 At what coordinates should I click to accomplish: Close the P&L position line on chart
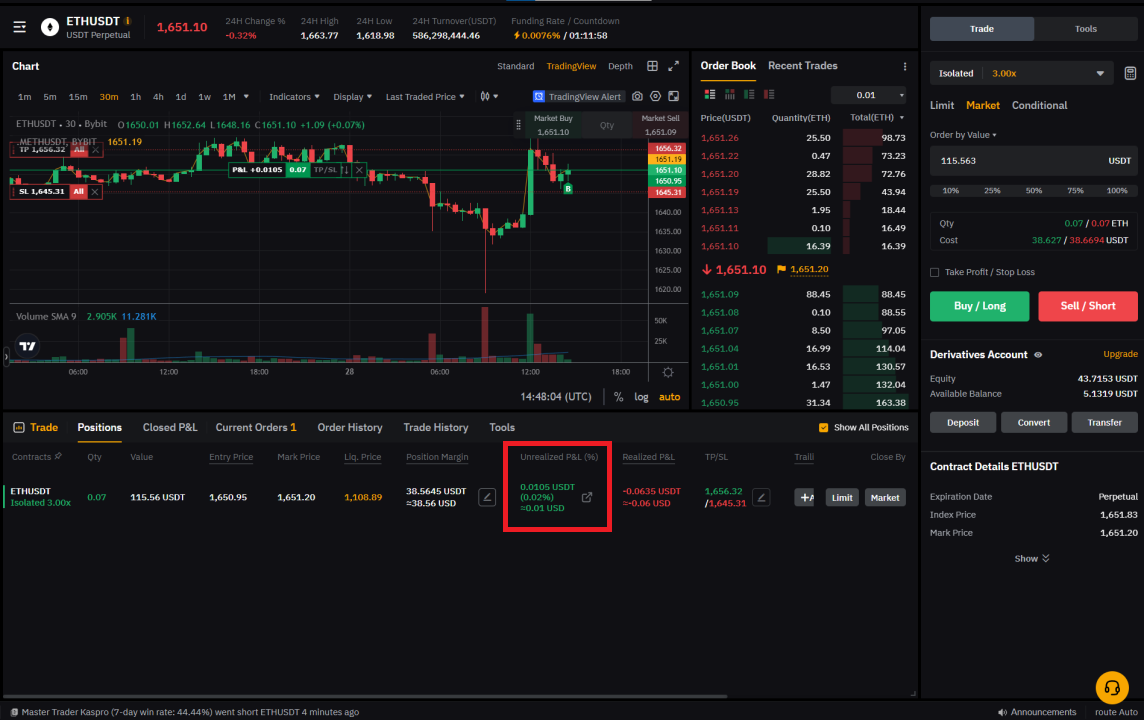(x=359, y=170)
